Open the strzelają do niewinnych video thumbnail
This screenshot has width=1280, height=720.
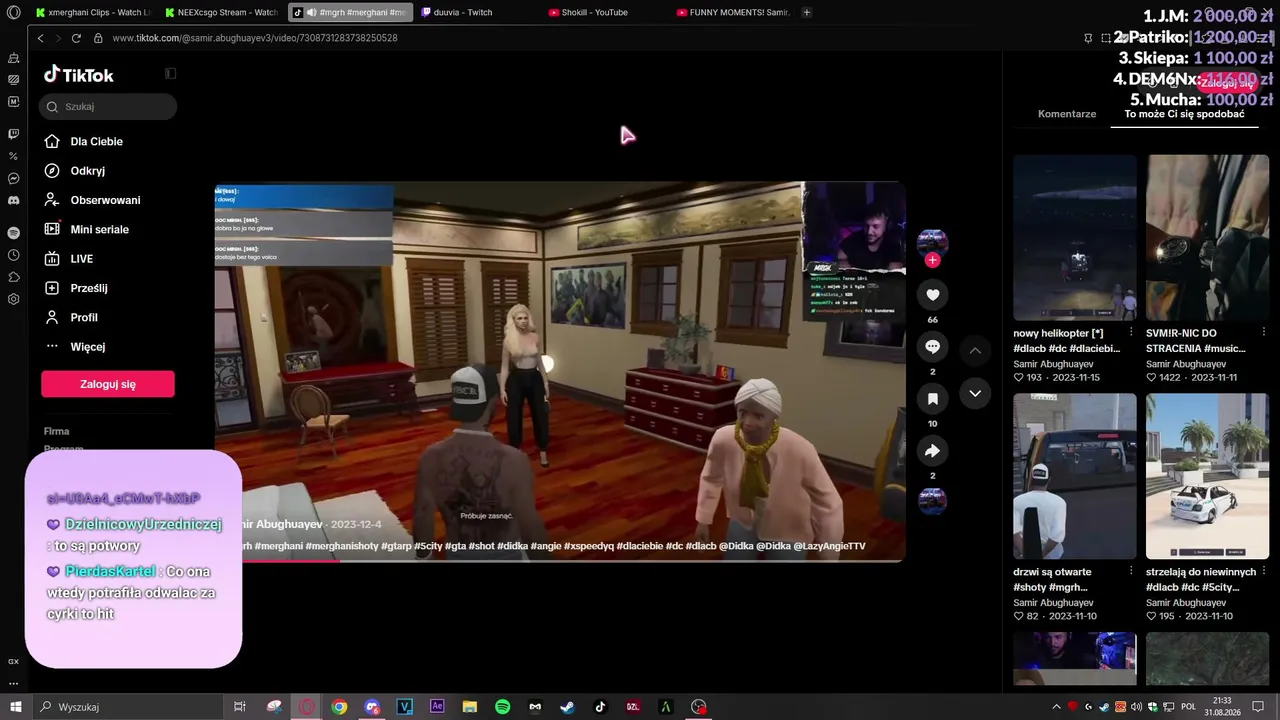pos(1208,476)
